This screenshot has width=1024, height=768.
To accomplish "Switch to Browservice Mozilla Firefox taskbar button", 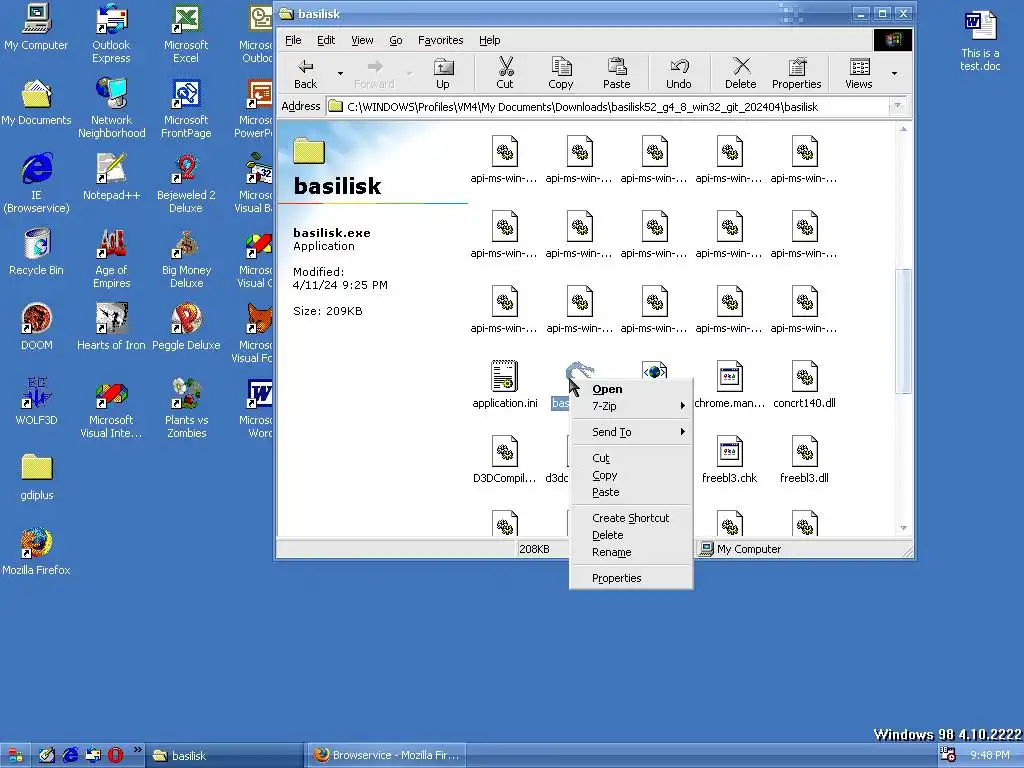I will pos(387,755).
